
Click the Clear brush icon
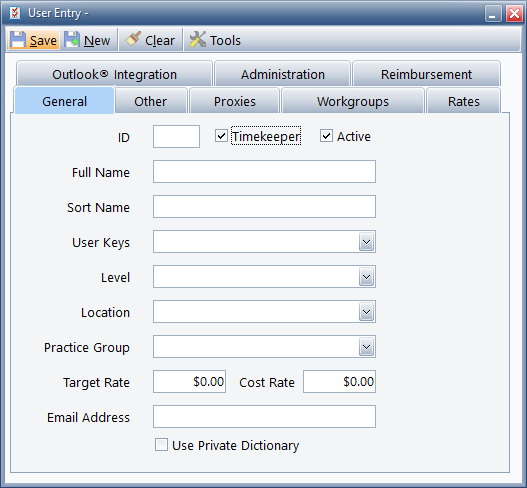click(x=133, y=39)
